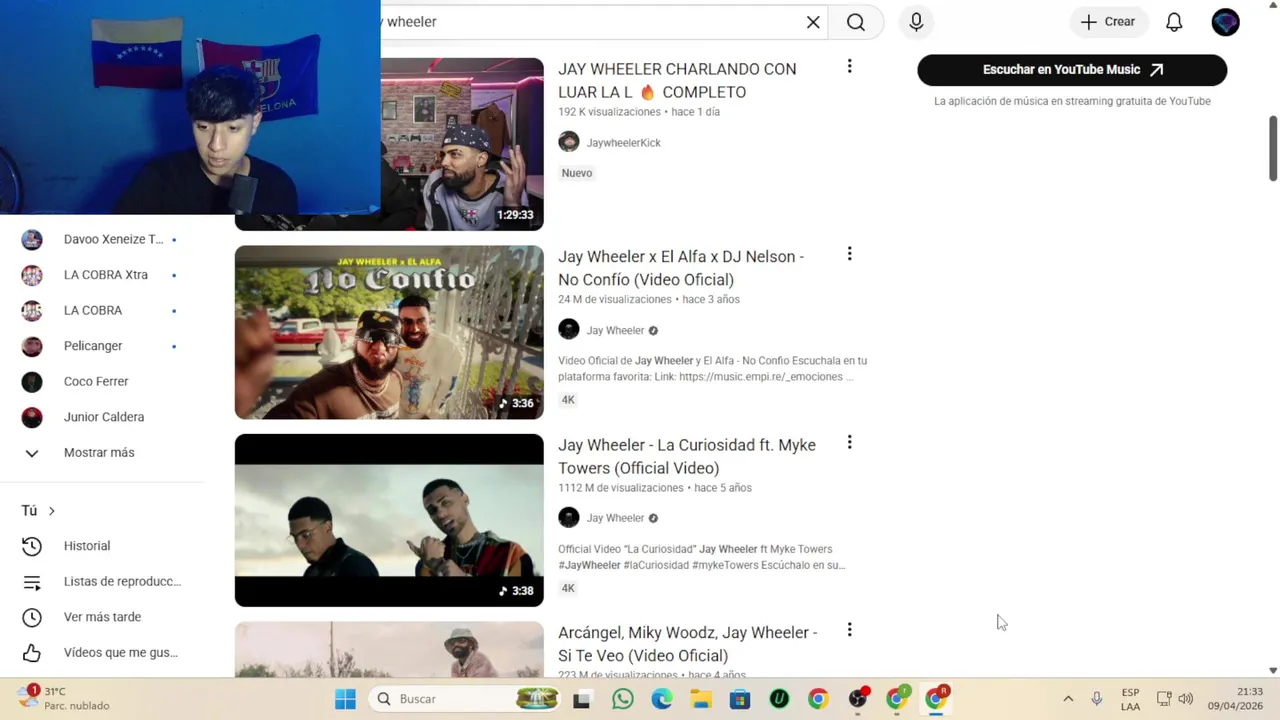Open title Jay Wheeler x El Alfa No Confío
This screenshot has width=1280, height=720.
pos(681,268)
